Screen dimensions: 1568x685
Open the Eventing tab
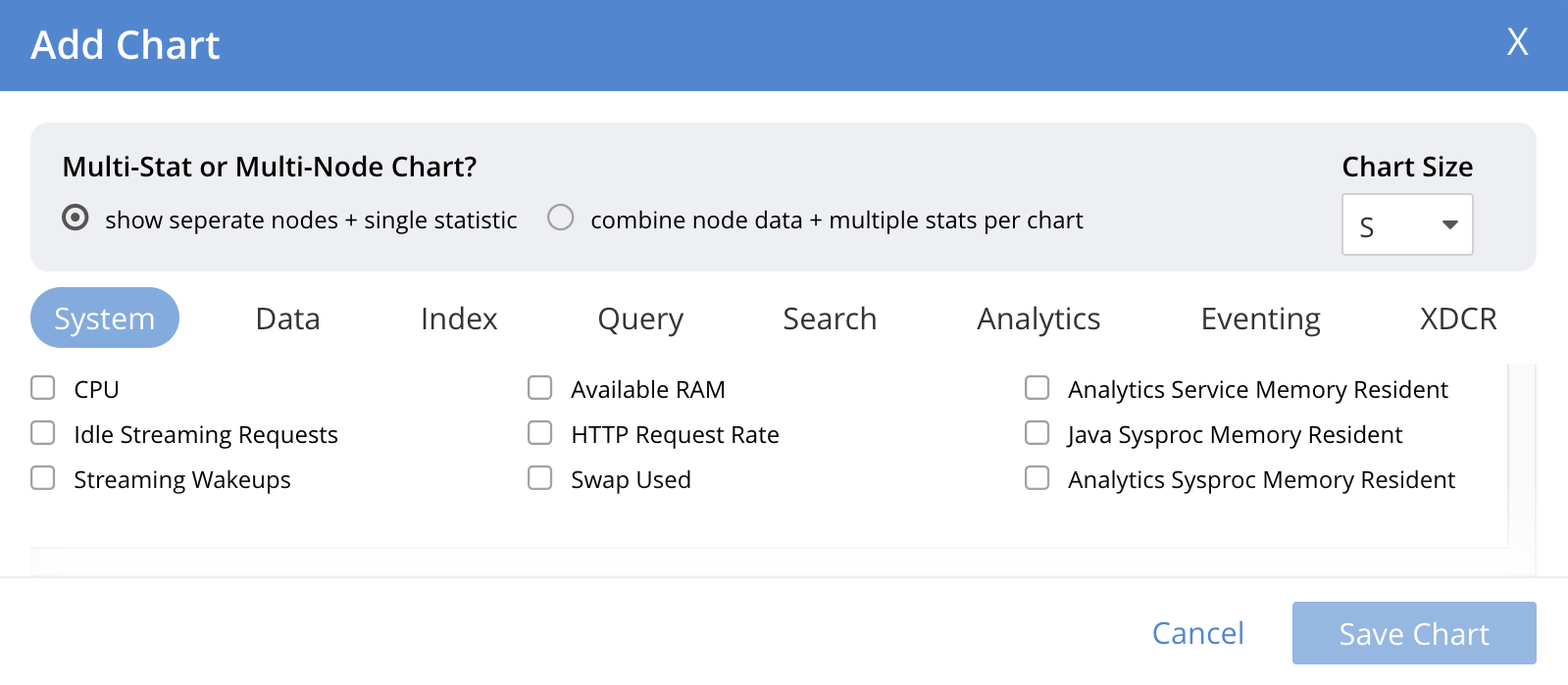[1260, 318]
